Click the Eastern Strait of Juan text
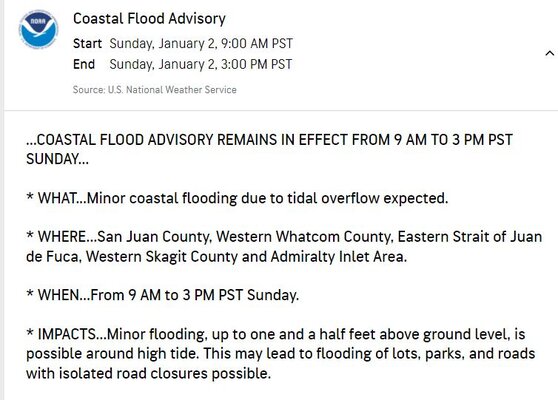This screenshot has height=400, width=558. point(470,237)
